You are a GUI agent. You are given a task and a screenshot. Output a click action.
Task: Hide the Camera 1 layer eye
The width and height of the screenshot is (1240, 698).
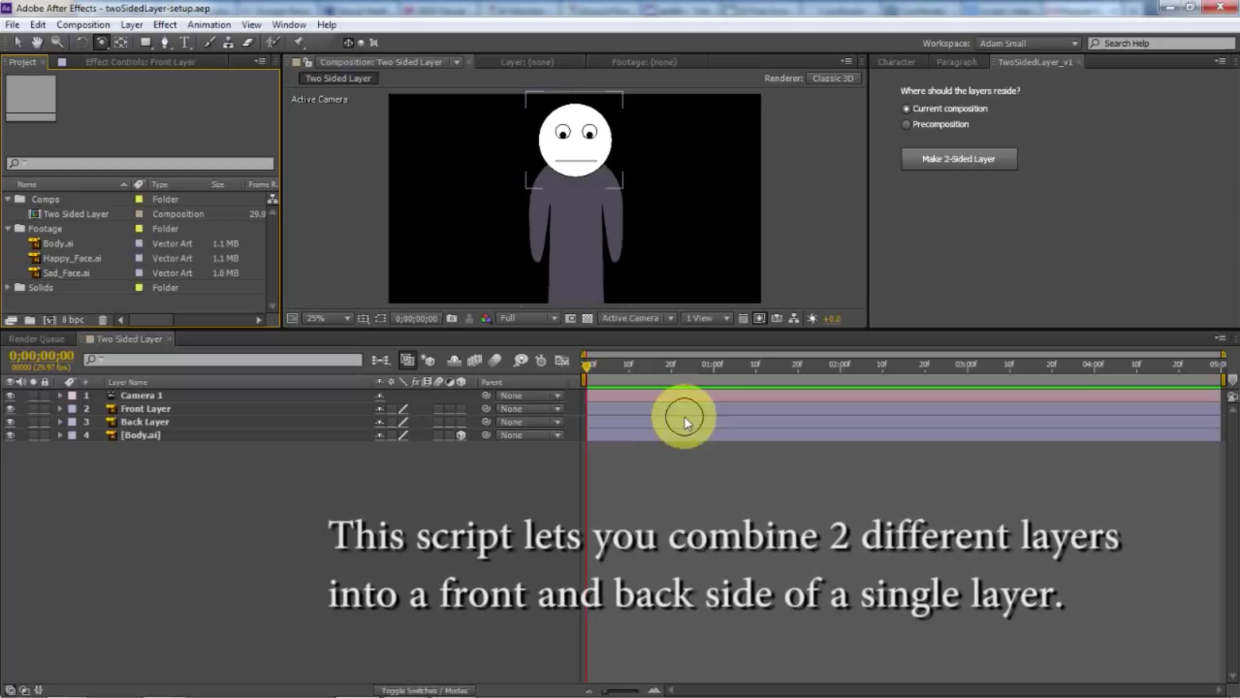point(10,396)
